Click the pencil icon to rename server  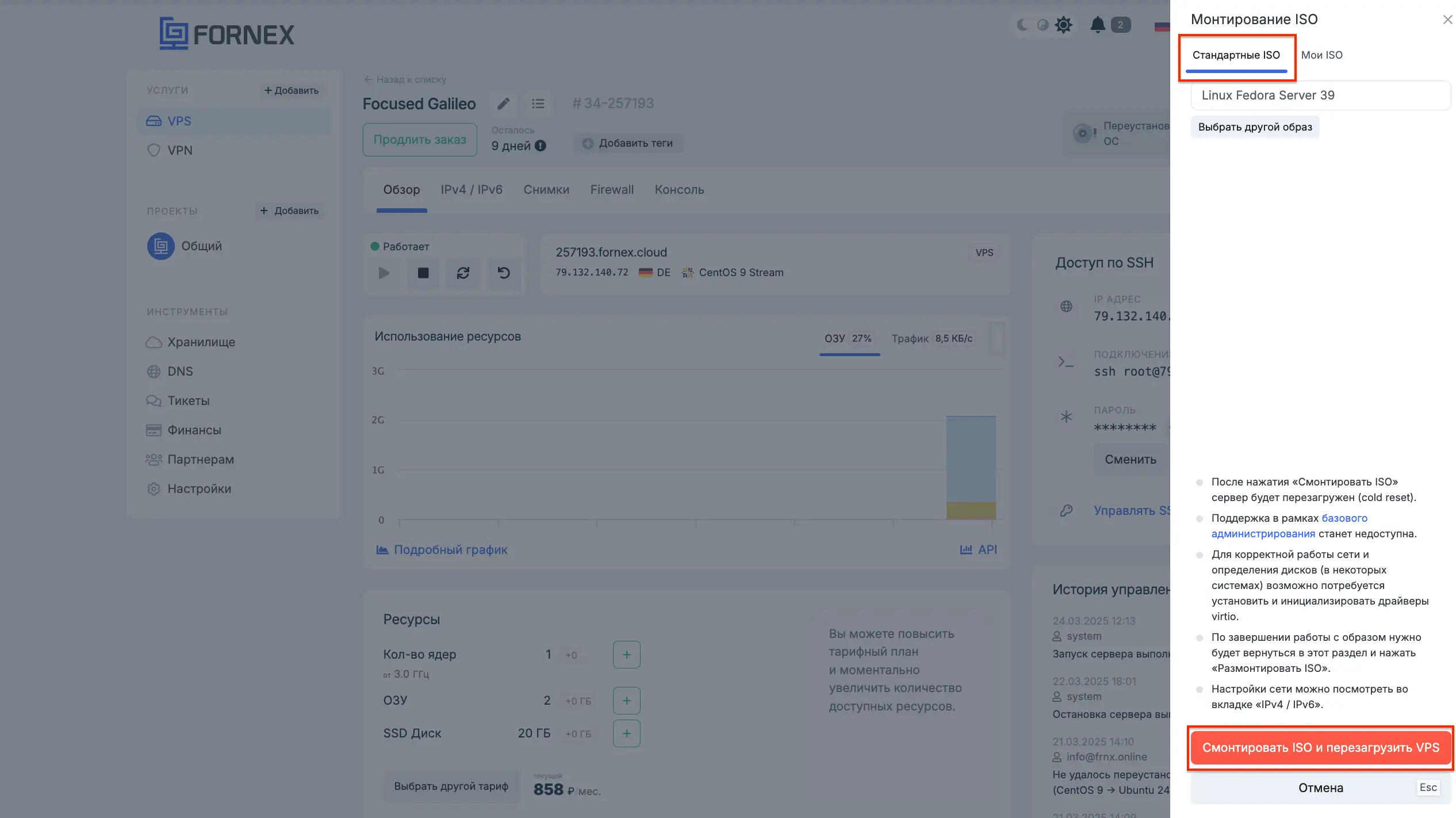503,104
